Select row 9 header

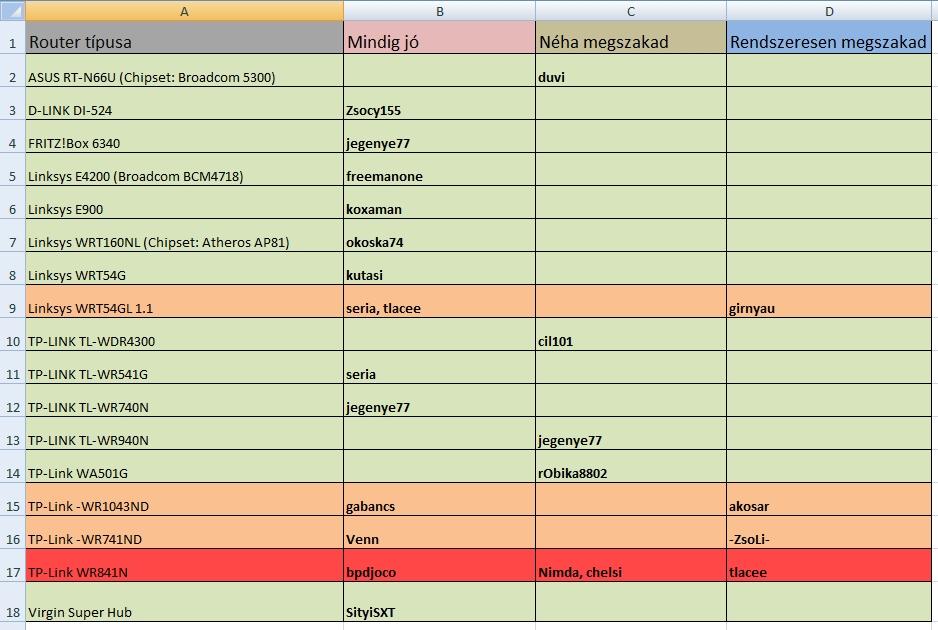point(13,301)
